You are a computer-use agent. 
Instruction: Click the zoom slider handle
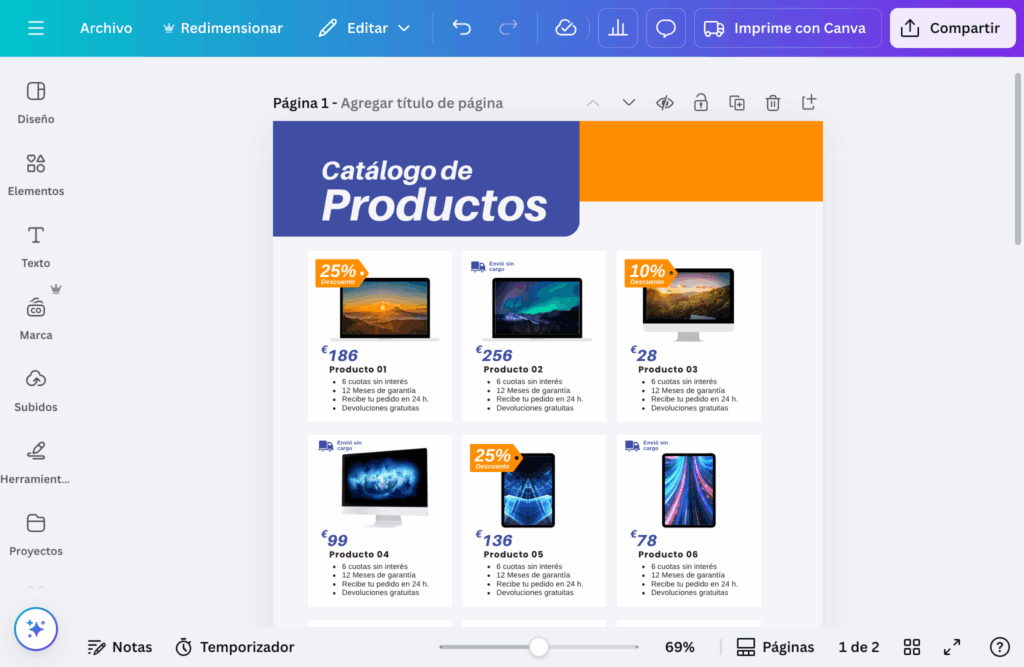coord(539,647)
